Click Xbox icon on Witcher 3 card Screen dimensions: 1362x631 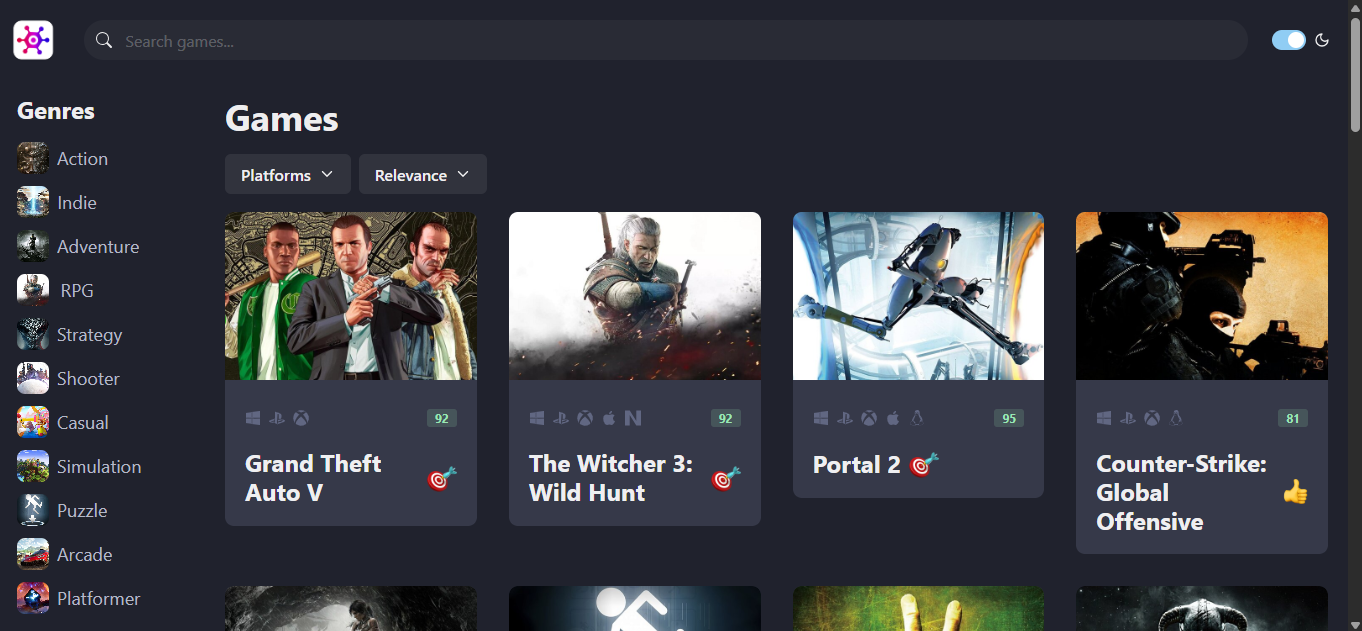(585, 418)
